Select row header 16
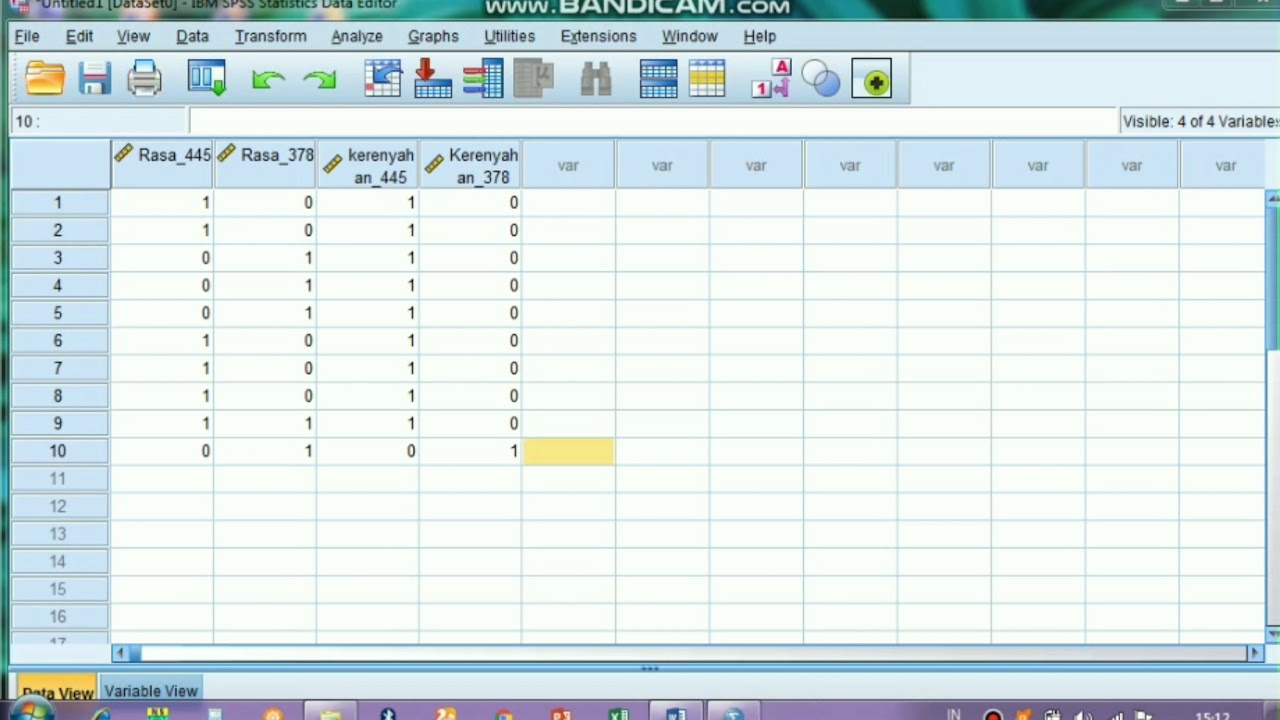 click(x=58, y=617)
